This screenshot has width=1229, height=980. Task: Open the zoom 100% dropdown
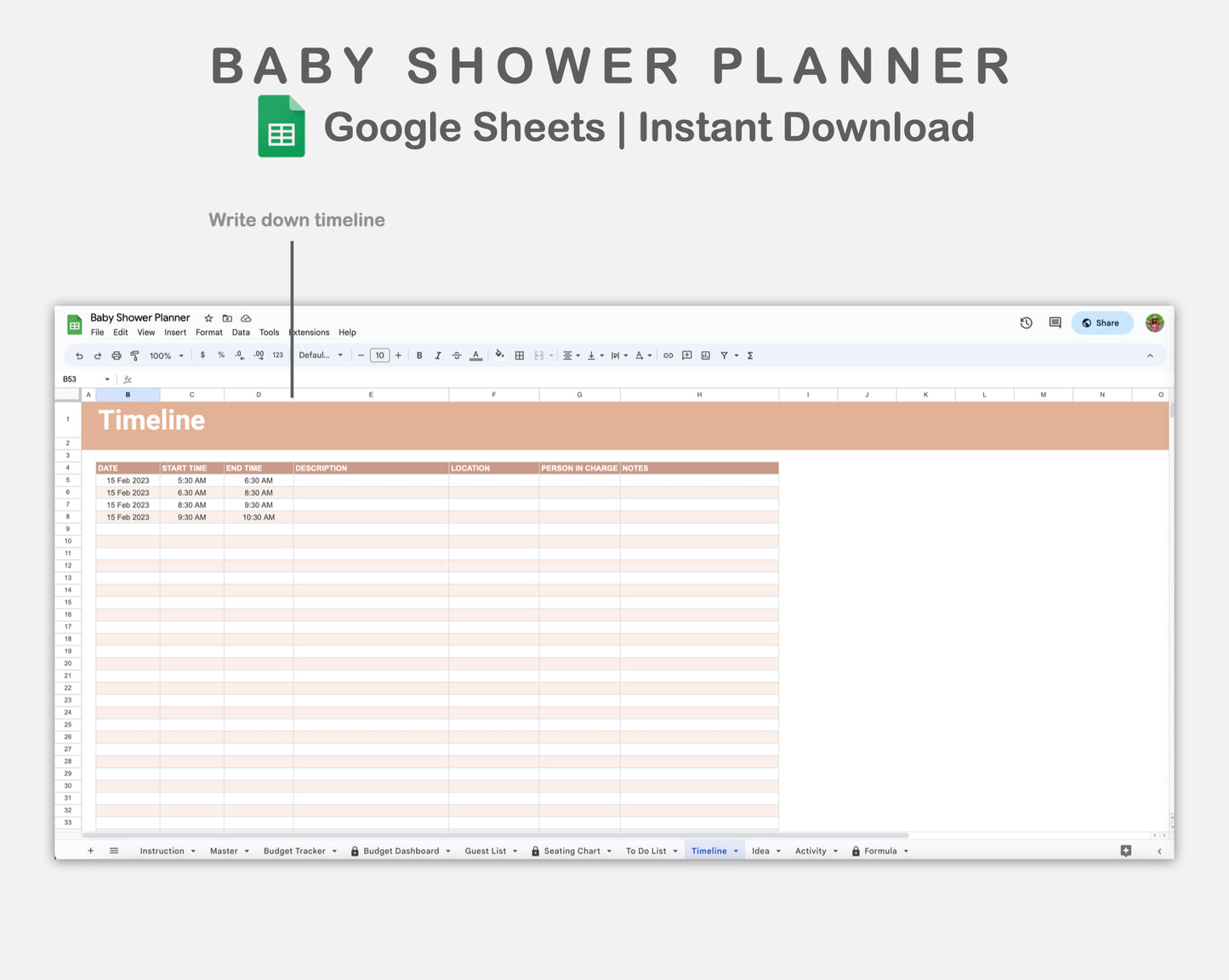166,356
